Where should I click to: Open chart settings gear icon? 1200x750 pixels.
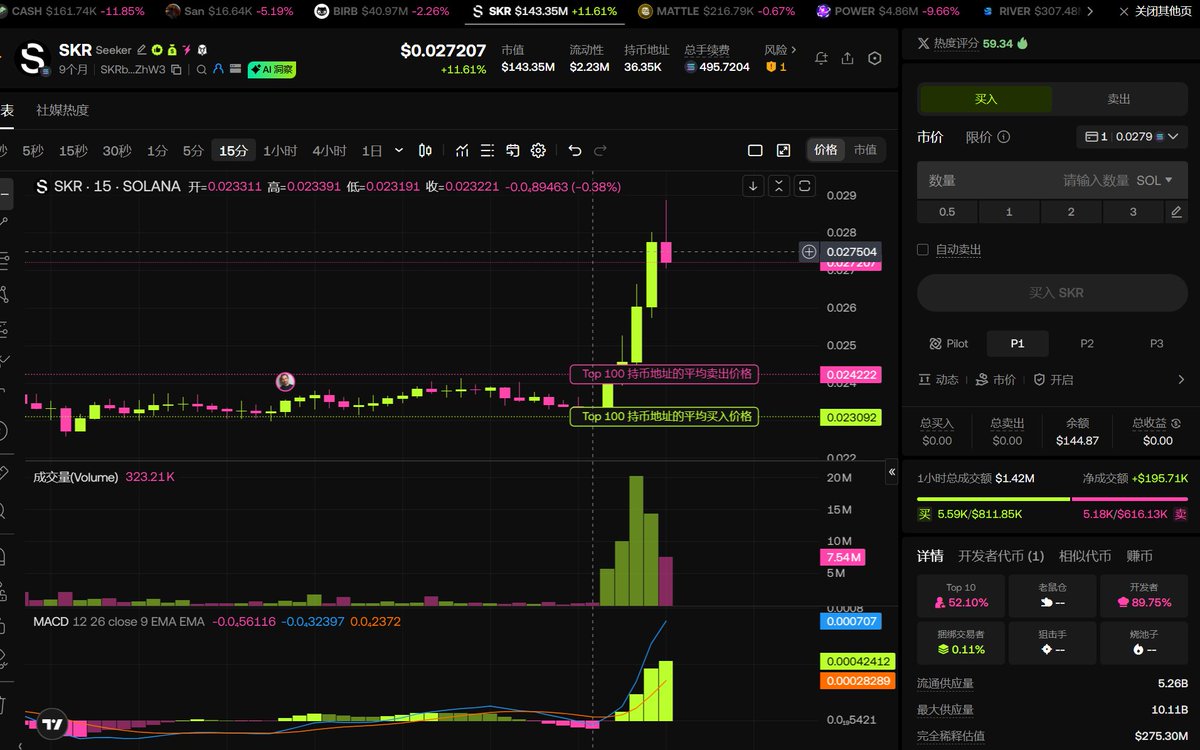point(538,151)
